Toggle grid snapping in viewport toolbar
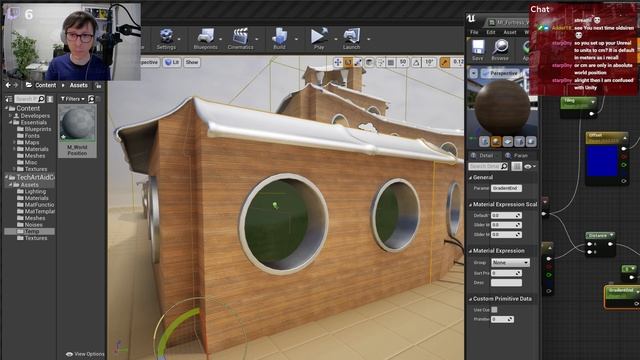Screen dimensions: 640x360 tap(391, 62)
